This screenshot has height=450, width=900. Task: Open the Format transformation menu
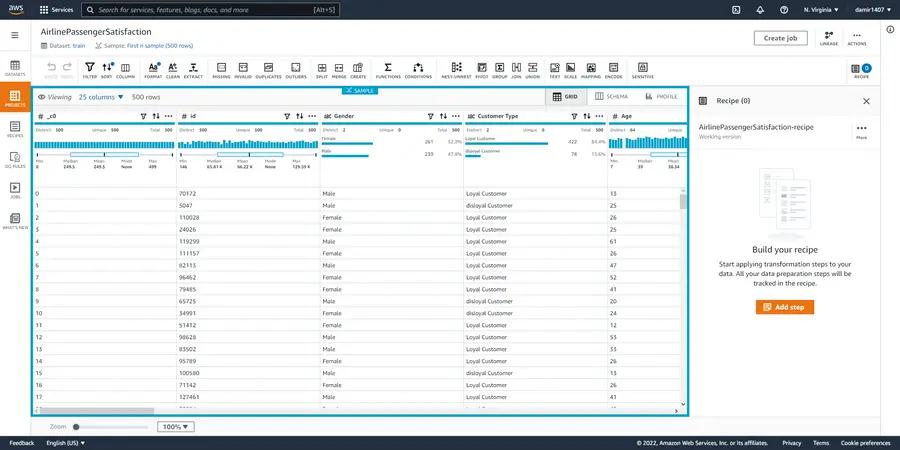153,70
